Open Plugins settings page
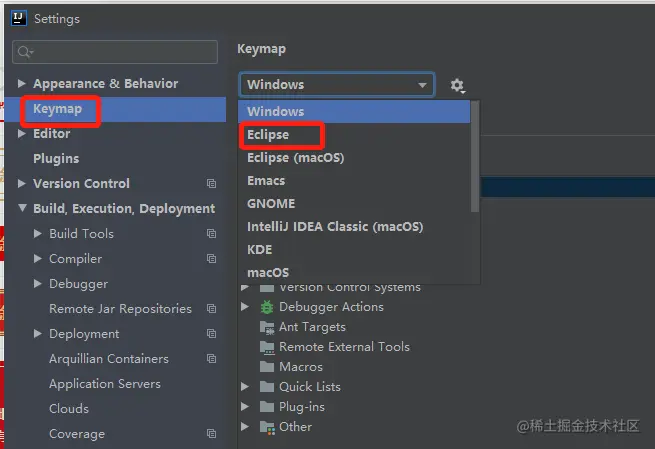This screenshot has height=449, width=655. (56, 159)
